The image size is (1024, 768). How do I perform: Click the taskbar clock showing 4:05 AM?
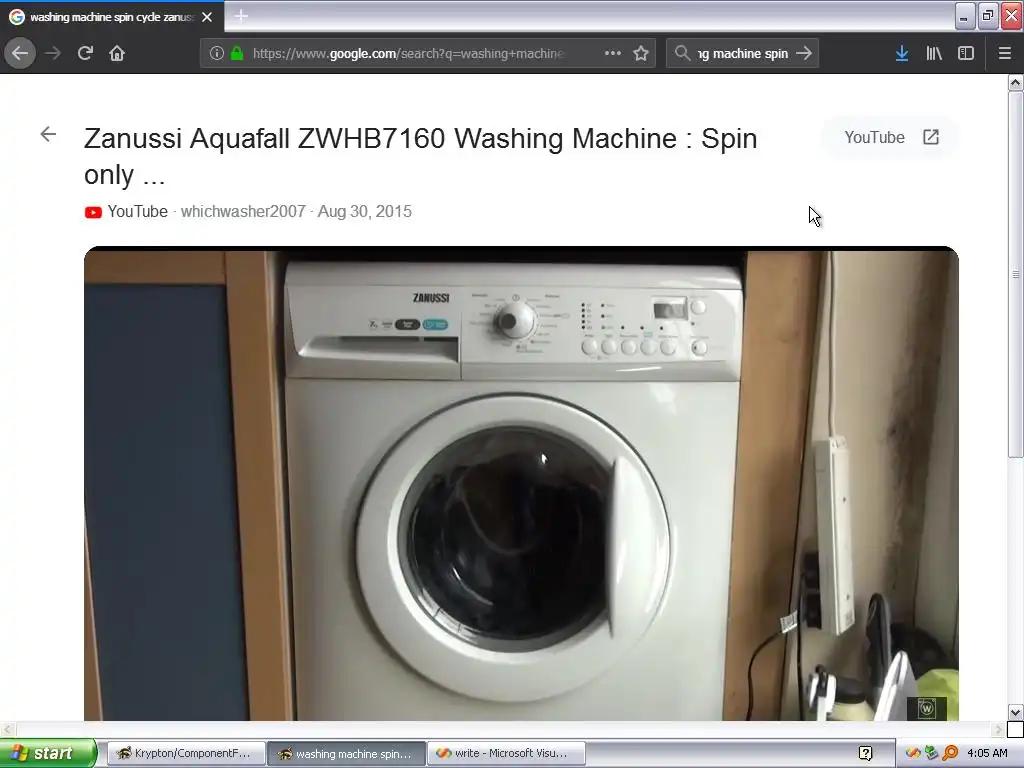tap(987, 754)
